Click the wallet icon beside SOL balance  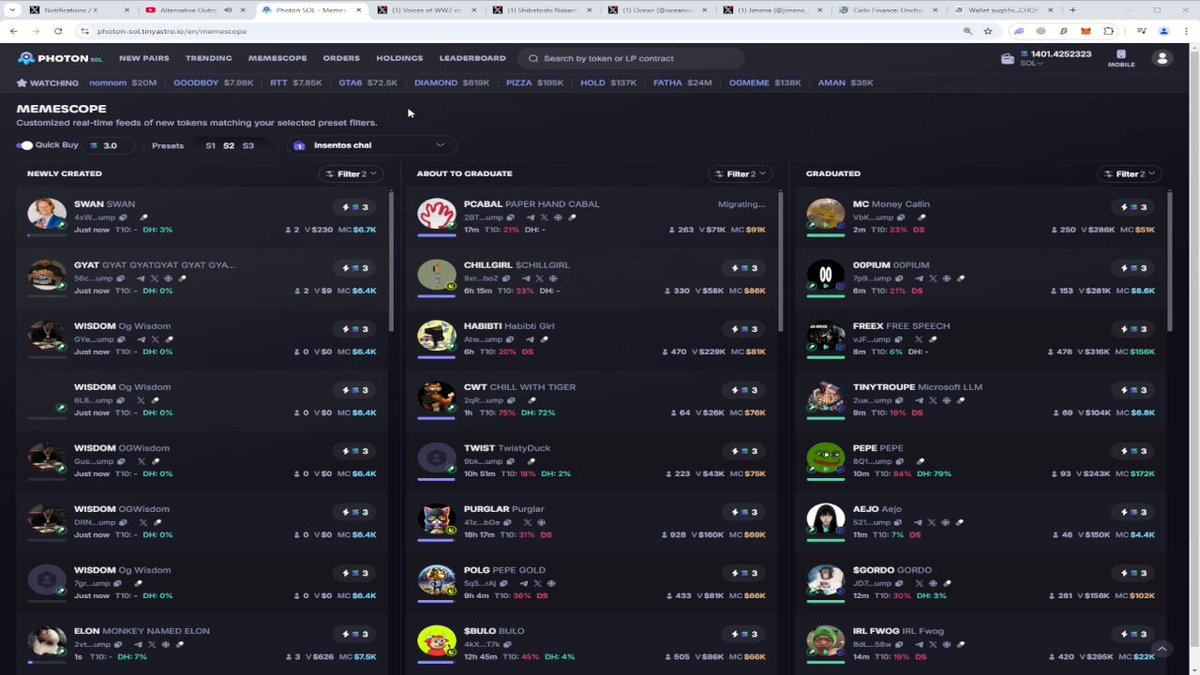pos(1007,59)
